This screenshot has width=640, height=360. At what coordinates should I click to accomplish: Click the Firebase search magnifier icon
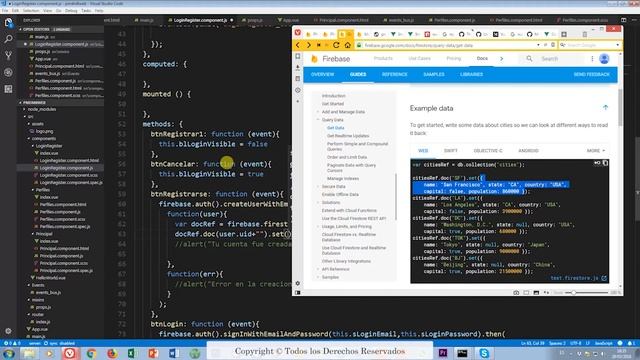coord(529,59)
